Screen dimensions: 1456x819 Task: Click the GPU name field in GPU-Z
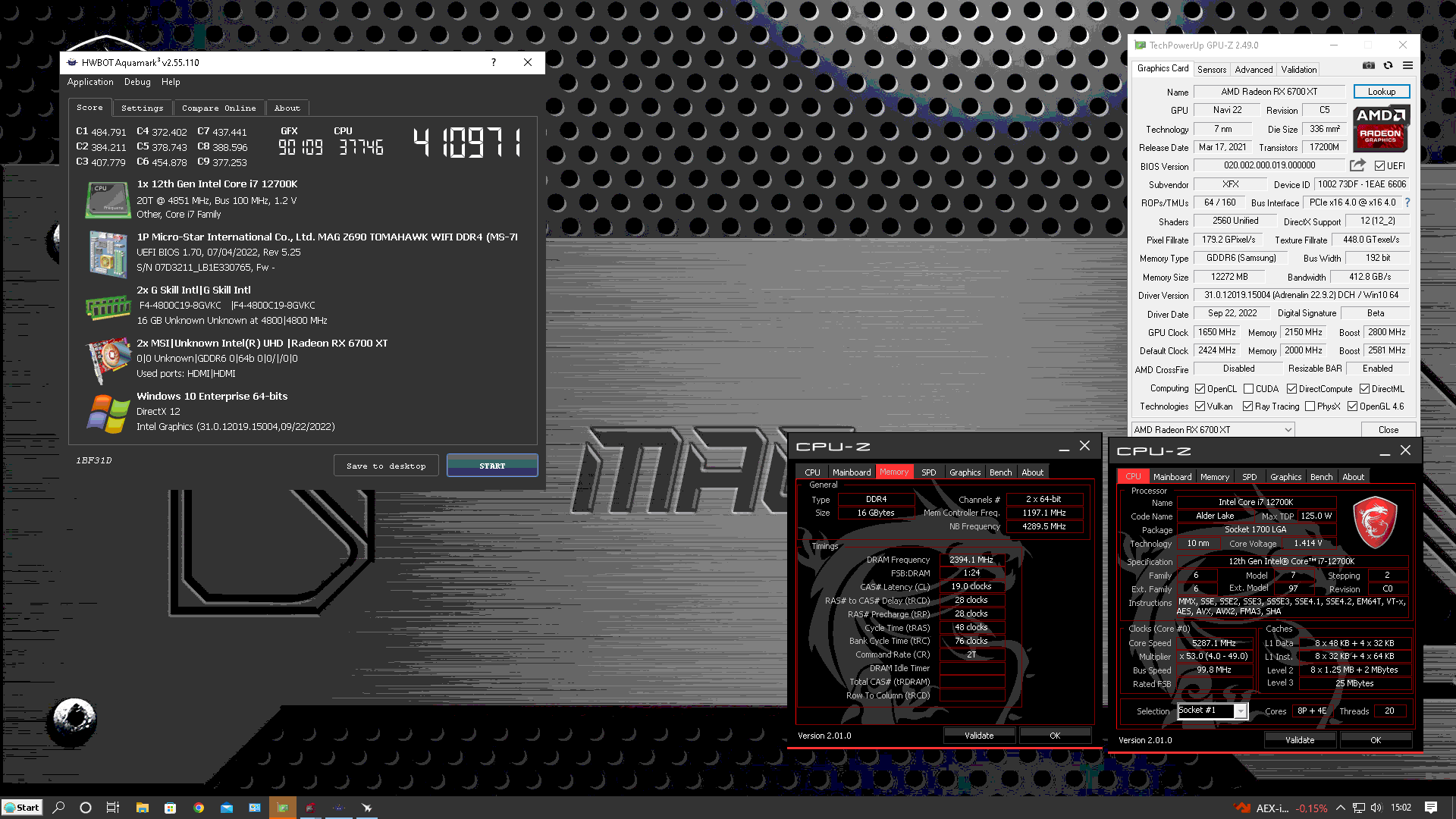pos(1269,92)
